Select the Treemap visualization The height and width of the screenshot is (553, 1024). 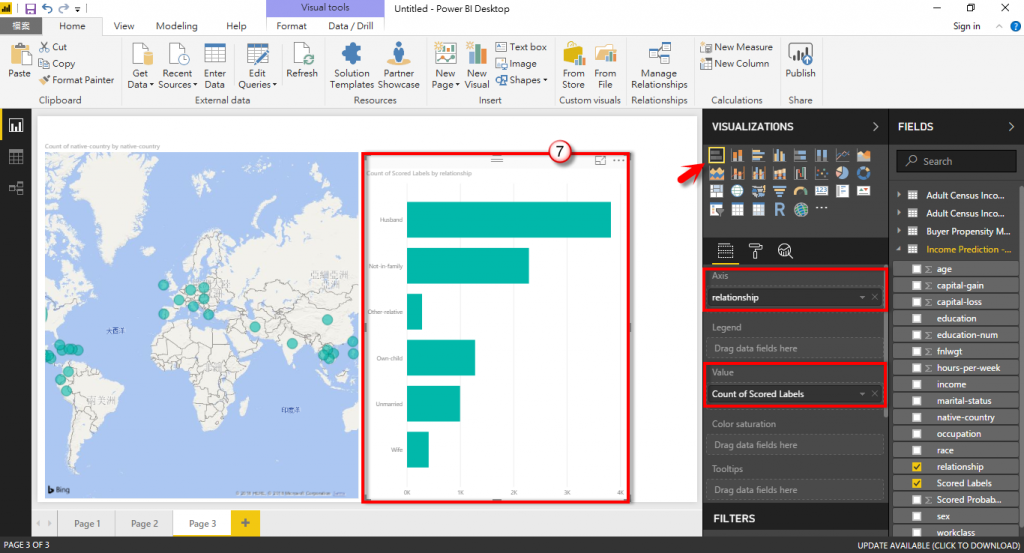click(716, 191)
